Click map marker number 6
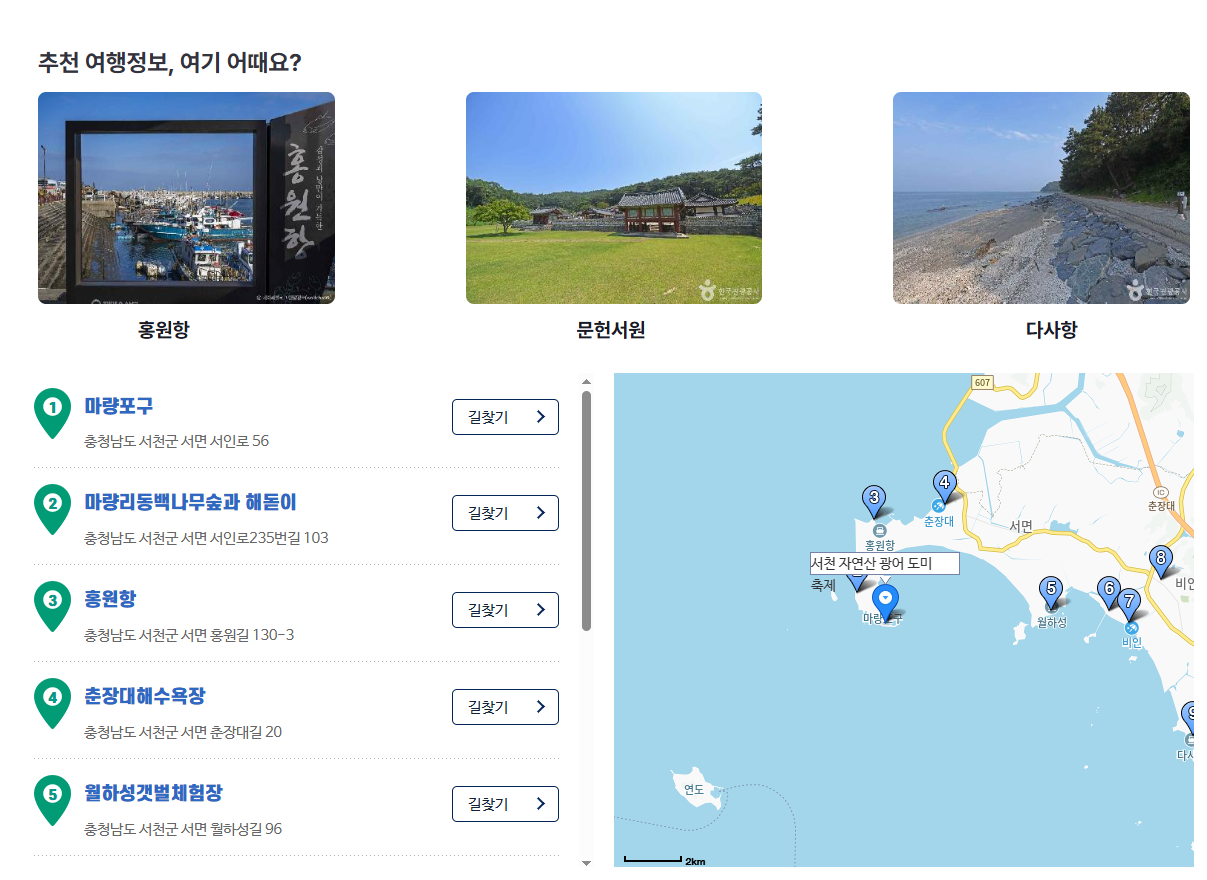Viewport: 1207px width, 880px height. 1107,592
